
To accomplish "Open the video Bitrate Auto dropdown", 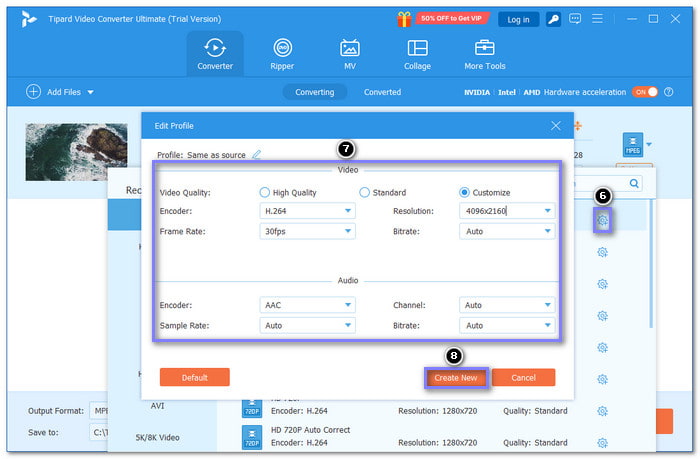I will (507, 231).
